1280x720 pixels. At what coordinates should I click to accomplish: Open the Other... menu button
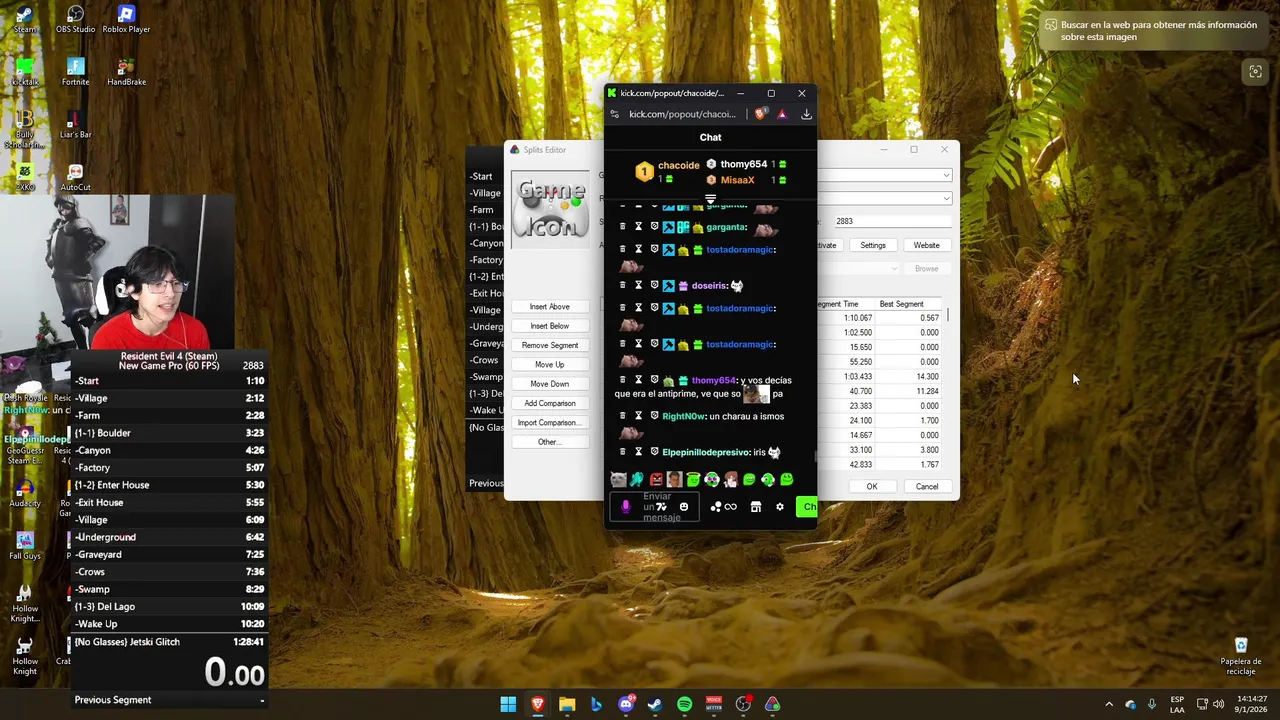tap(549, 442)
